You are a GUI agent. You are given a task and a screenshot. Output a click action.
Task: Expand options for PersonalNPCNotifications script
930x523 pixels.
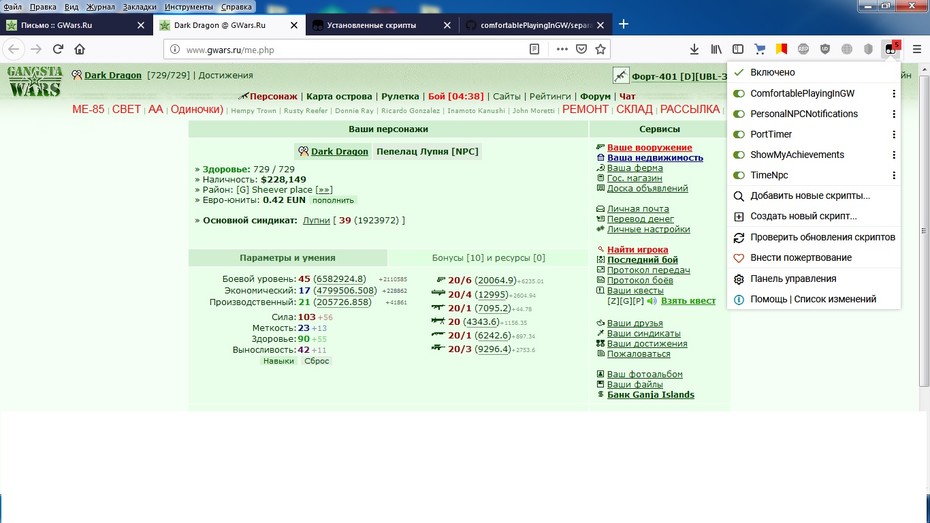click(894, 114)
